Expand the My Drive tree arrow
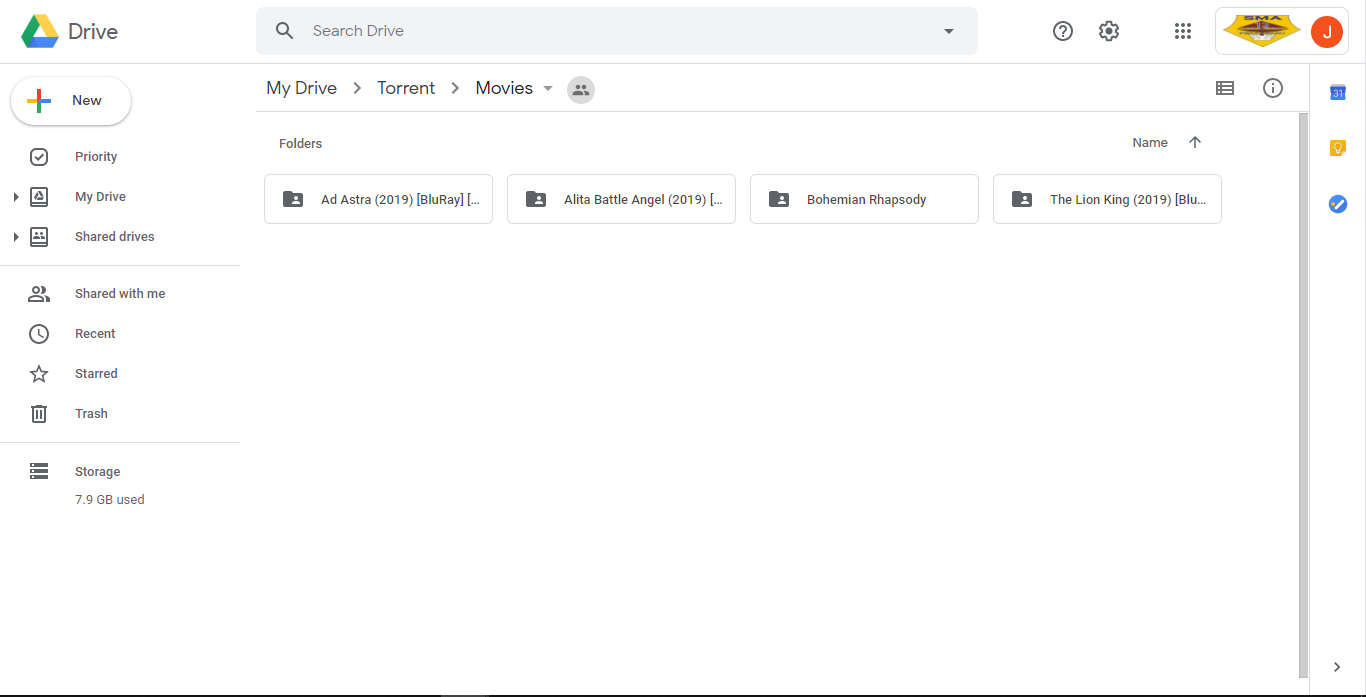The height and width of the screenshot is (697, 1366). (16, 197)
